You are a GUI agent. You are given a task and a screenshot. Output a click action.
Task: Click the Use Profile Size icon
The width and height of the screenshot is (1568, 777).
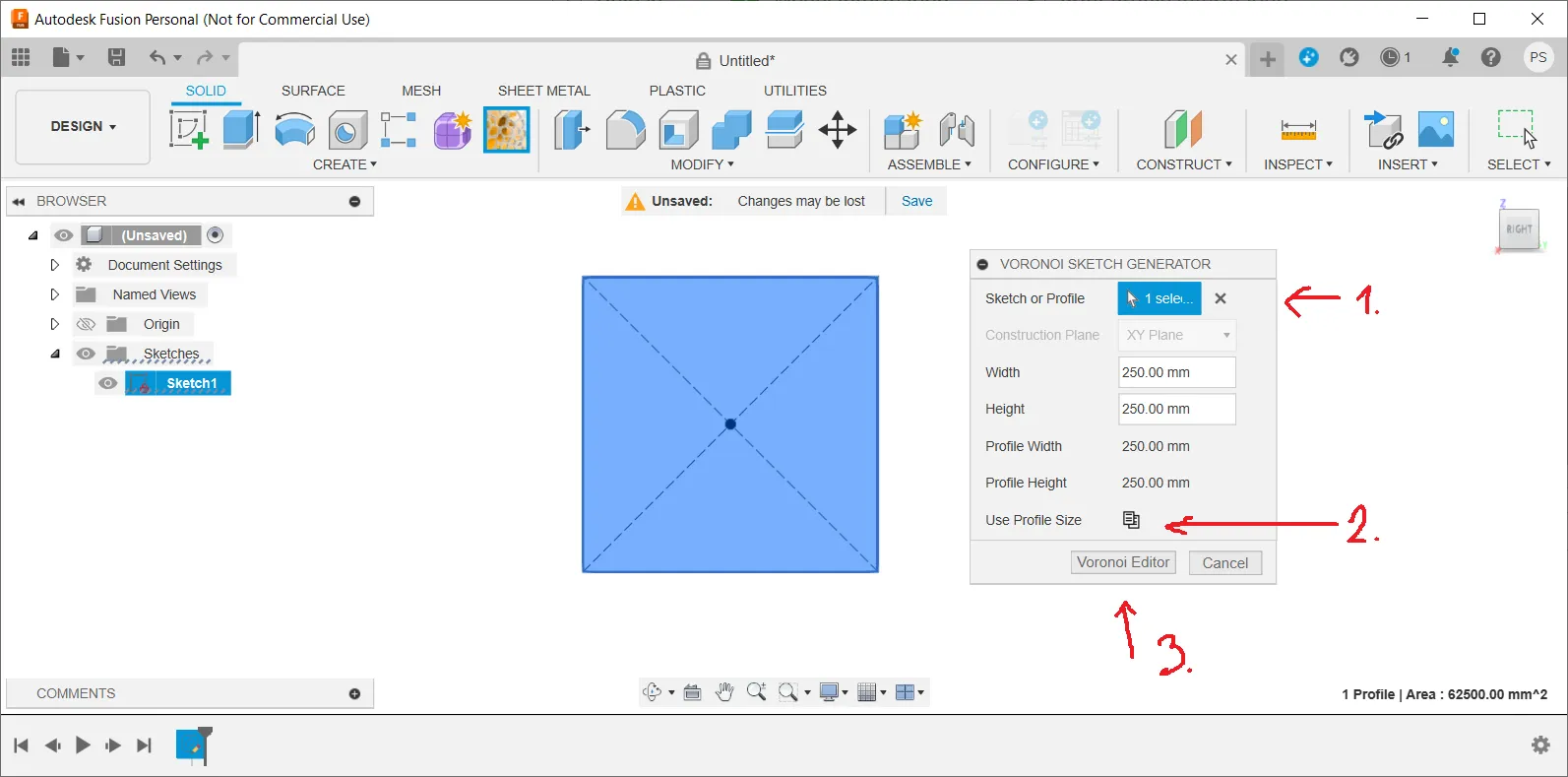(x=1131, y=520)
